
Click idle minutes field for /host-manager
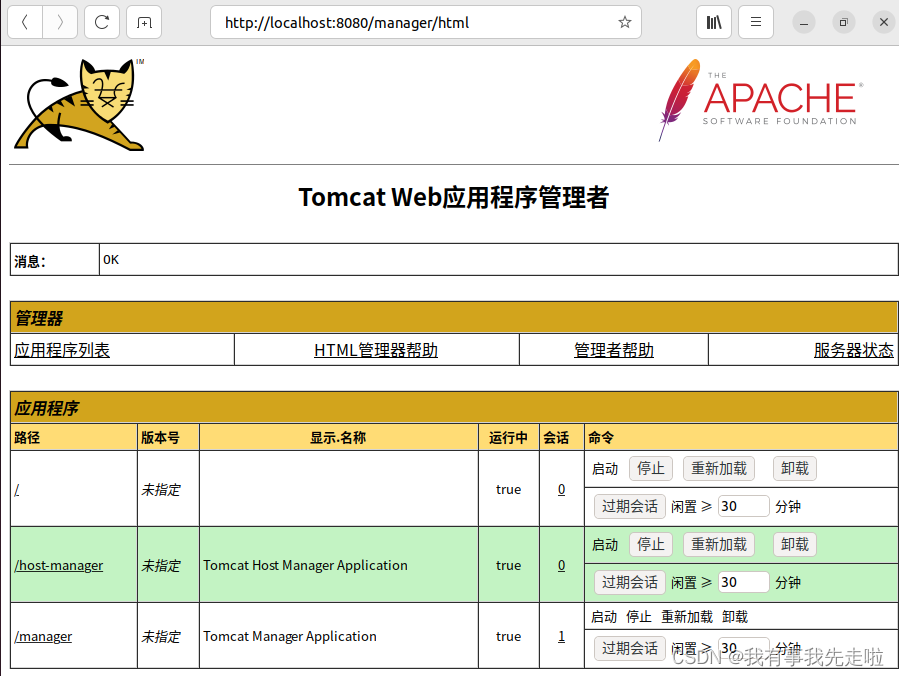[743, 583]
